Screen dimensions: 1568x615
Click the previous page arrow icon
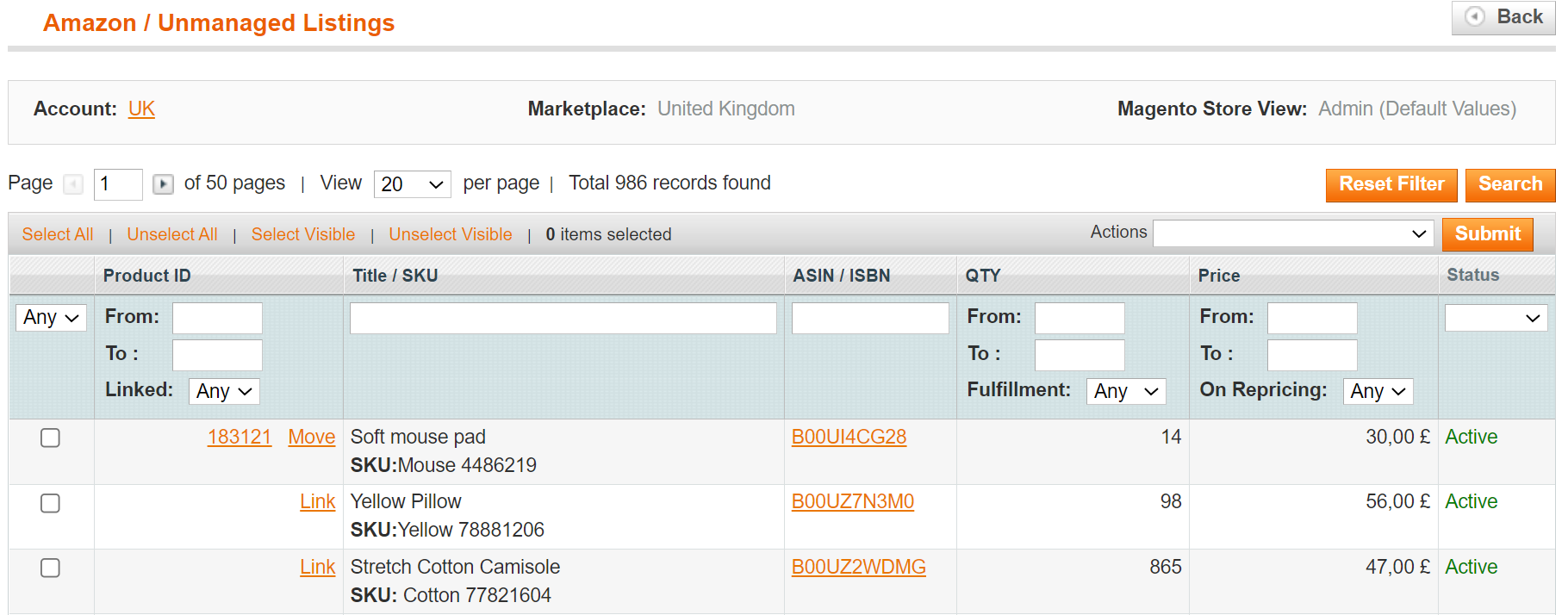pyautogui.click(x=74, y=184)
